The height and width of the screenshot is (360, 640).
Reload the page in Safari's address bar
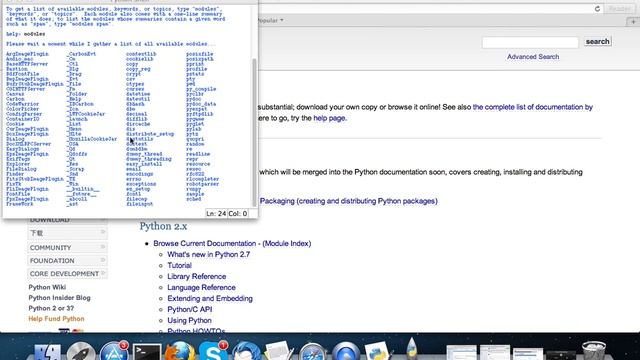coord(597,9)
